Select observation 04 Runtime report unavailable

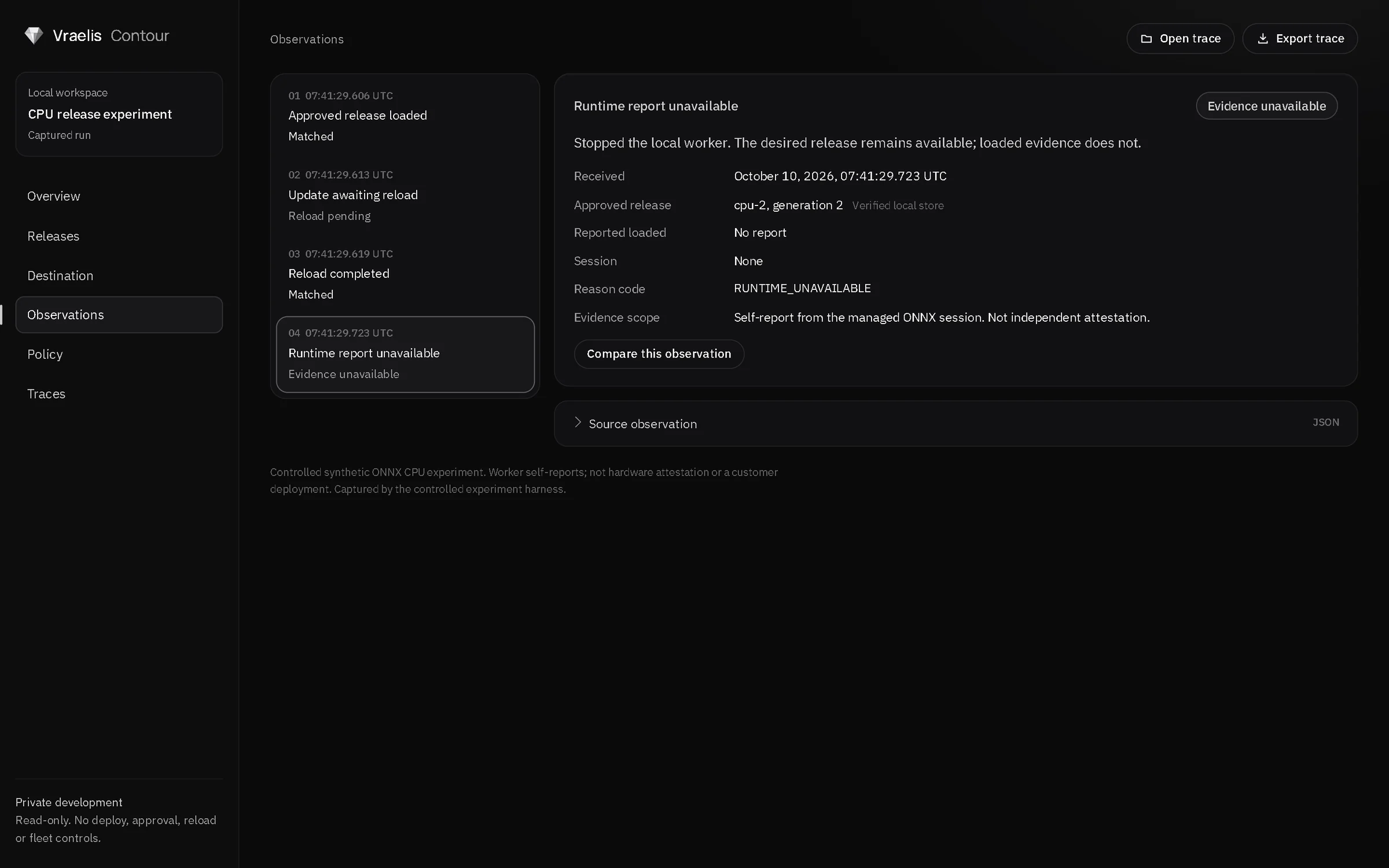point(405,354)
